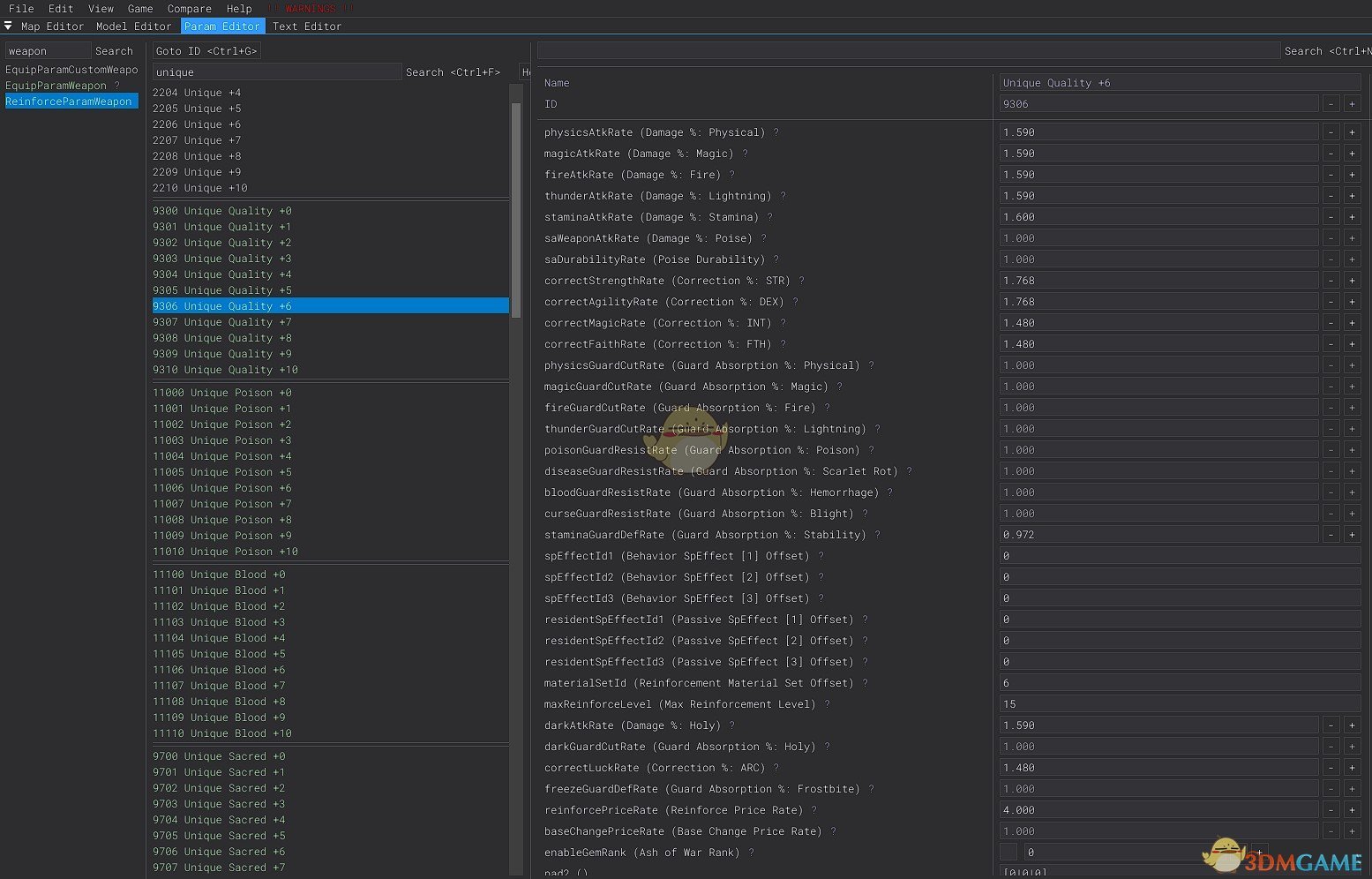This screenshot has height=879, width=1372.
Task: Click the maxReinforceLevel value 15 field
Action: click(x=1180, y=704)
